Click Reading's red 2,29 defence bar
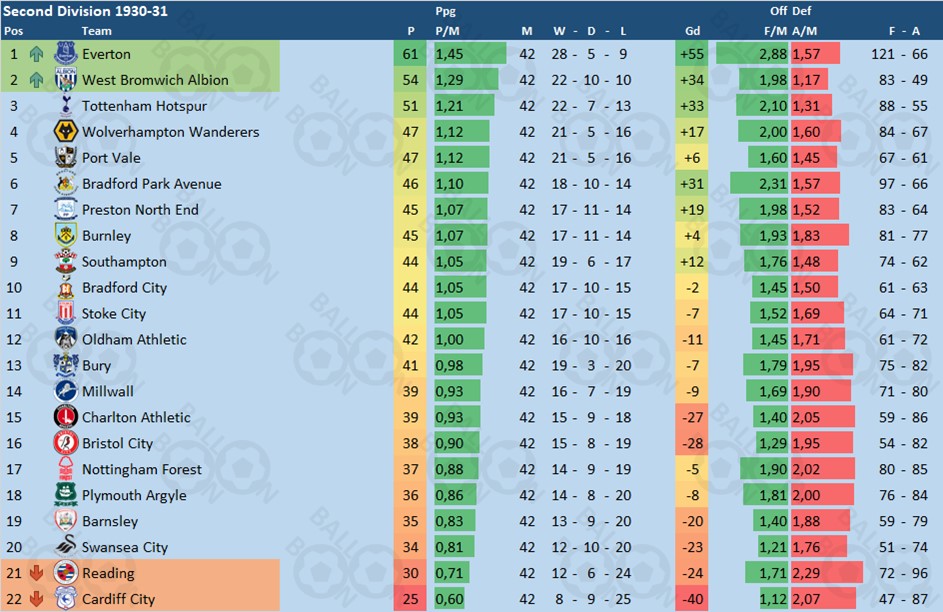943x612 pixels. click(x=827, y=573)
